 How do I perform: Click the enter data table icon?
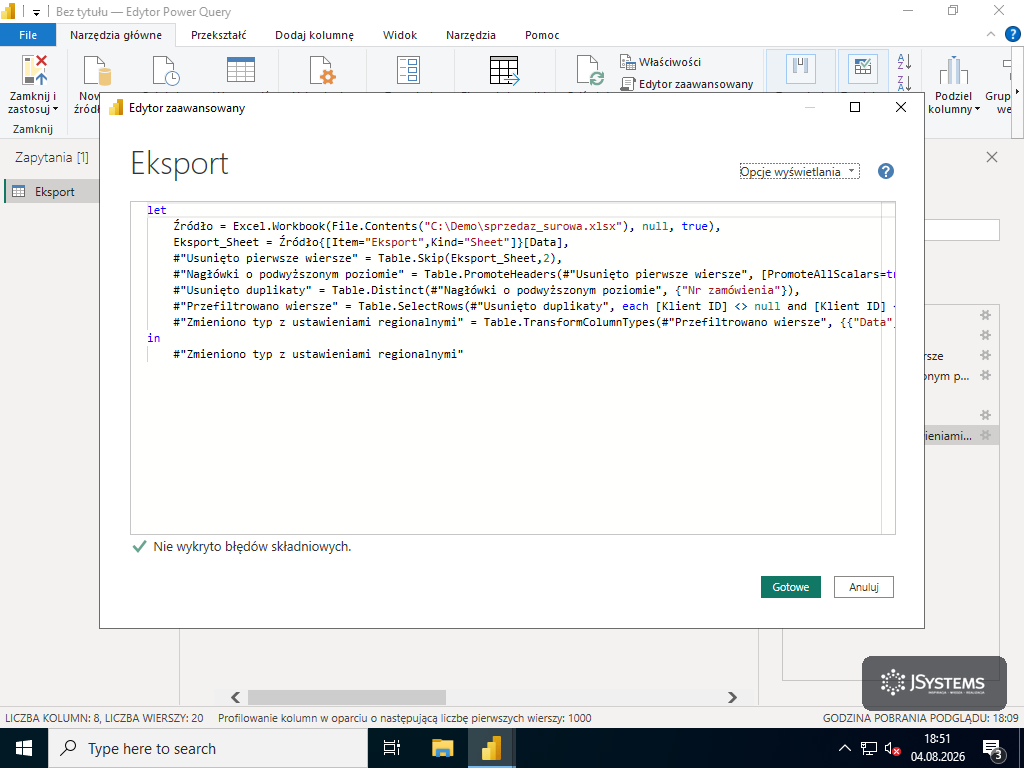(x=240, y=70)
